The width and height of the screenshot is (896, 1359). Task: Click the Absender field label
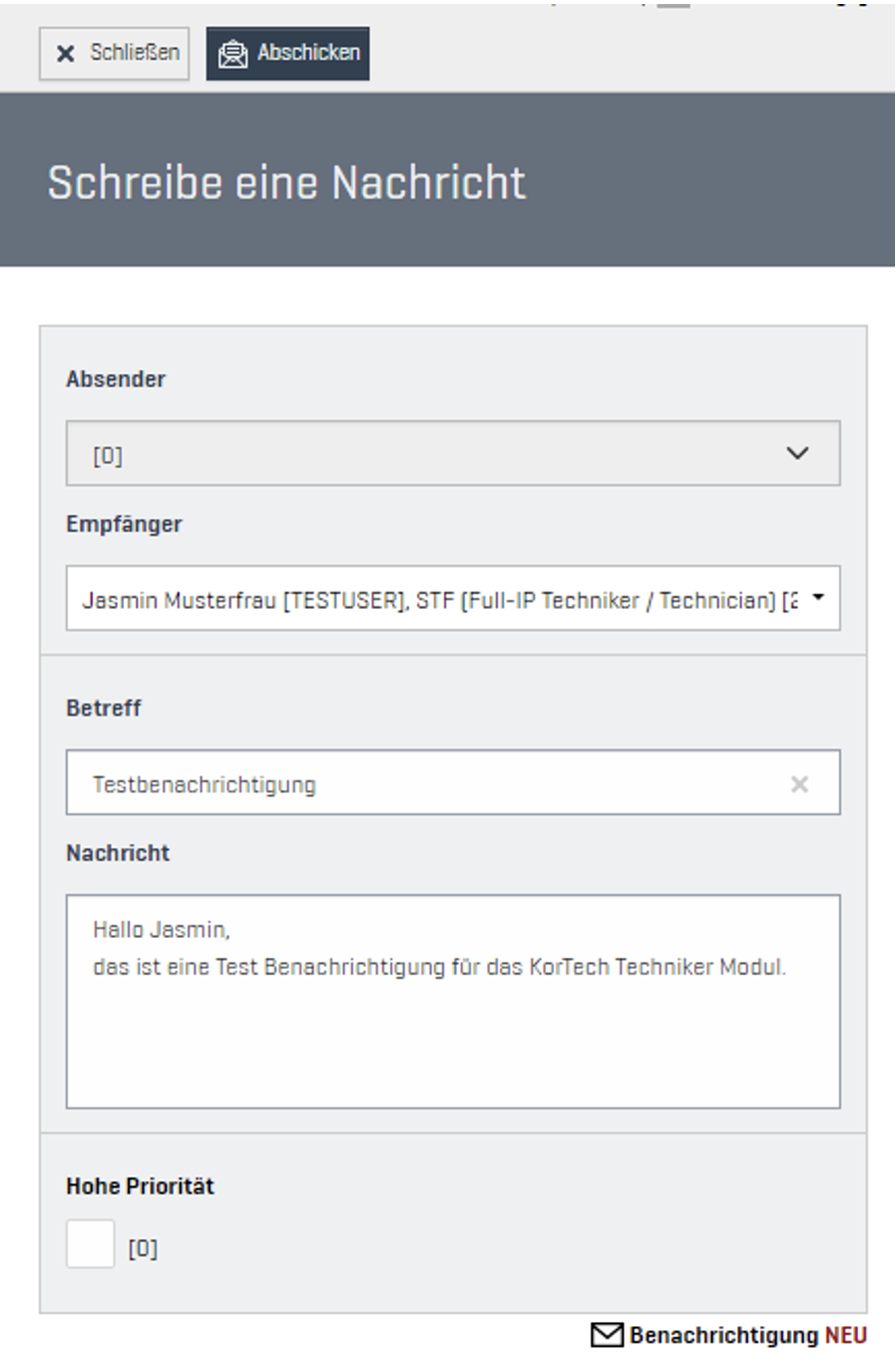[x=116, y=379]
